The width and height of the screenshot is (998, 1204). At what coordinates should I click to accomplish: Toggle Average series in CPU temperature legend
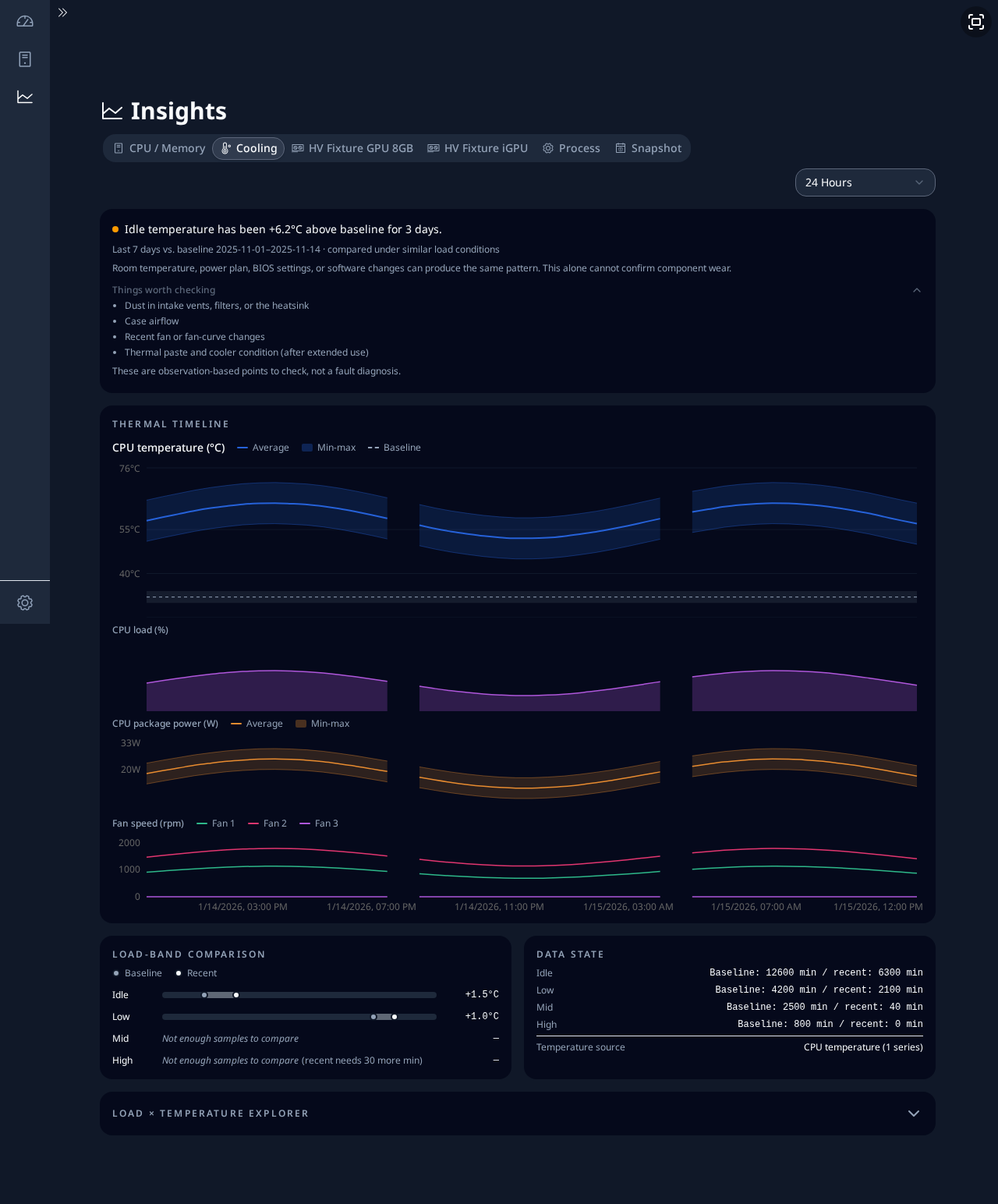[263, 448]
